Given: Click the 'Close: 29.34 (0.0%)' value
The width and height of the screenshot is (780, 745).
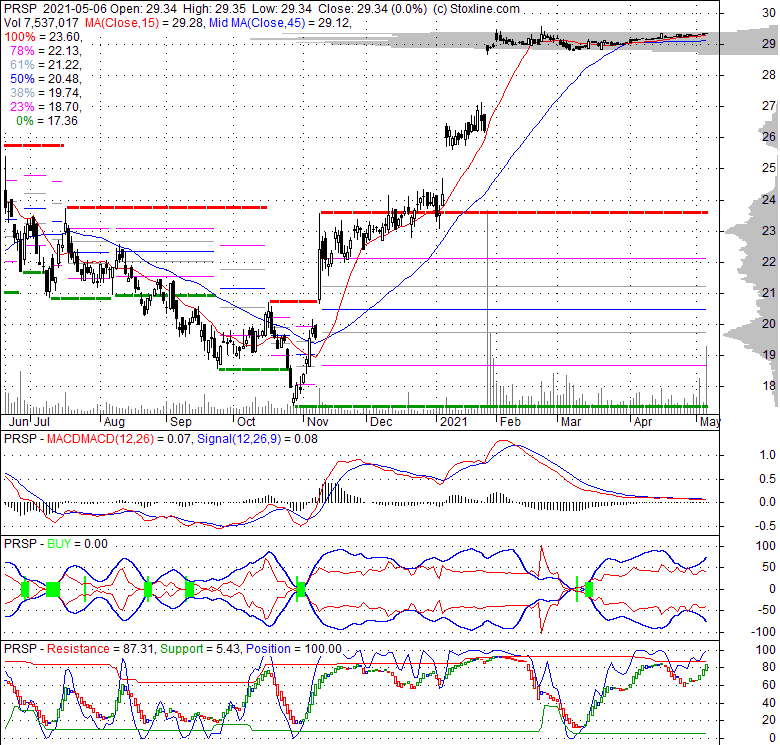Looking at the screenshot, I should pos(372,8).
